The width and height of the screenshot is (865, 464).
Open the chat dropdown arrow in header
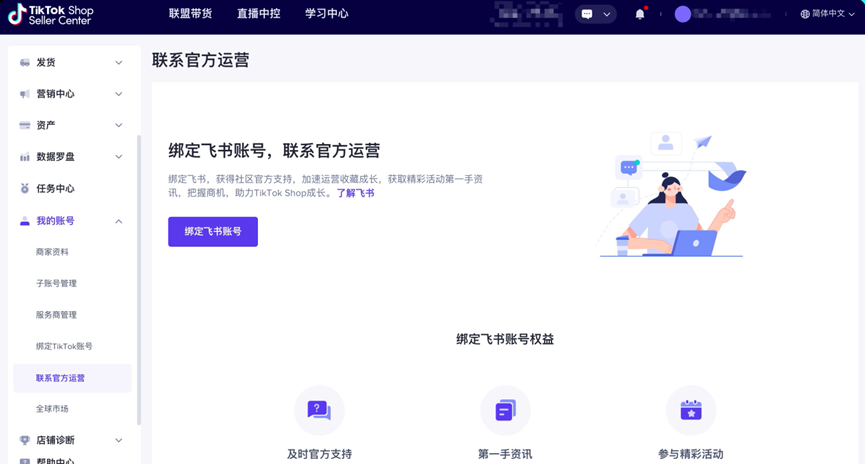point(607,14)
